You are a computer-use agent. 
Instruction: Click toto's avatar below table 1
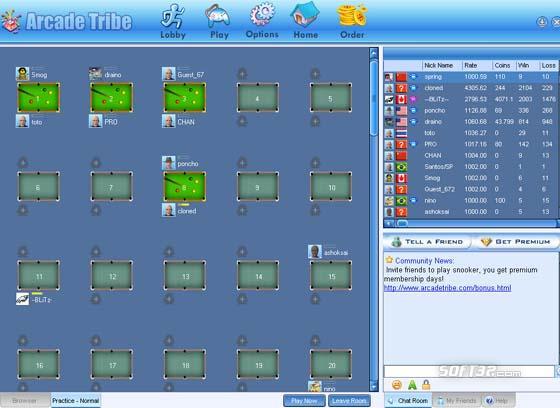click(22, 121)
